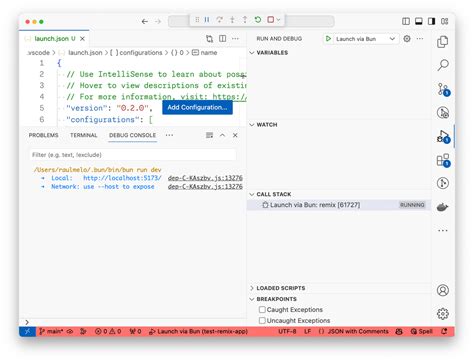This screenshot has height=362, width=474.
Task: Switch to the Problems tab
Action: 43,135
